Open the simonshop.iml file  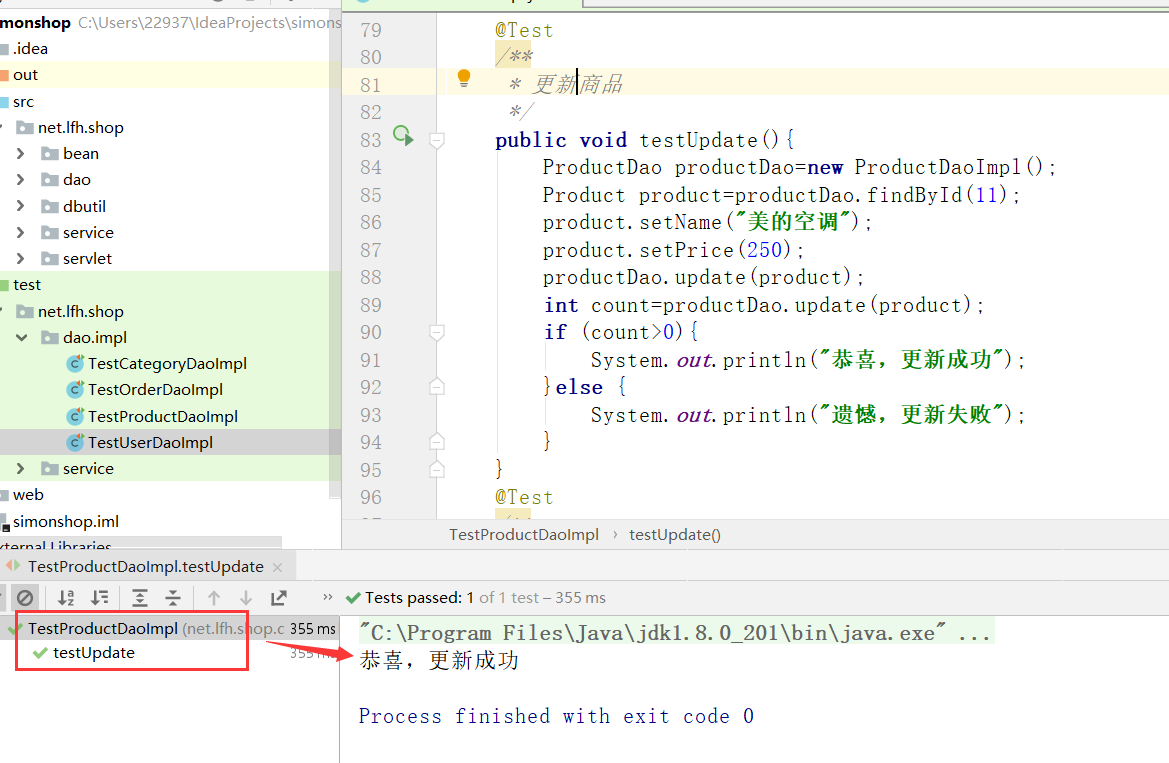(66, 521)
